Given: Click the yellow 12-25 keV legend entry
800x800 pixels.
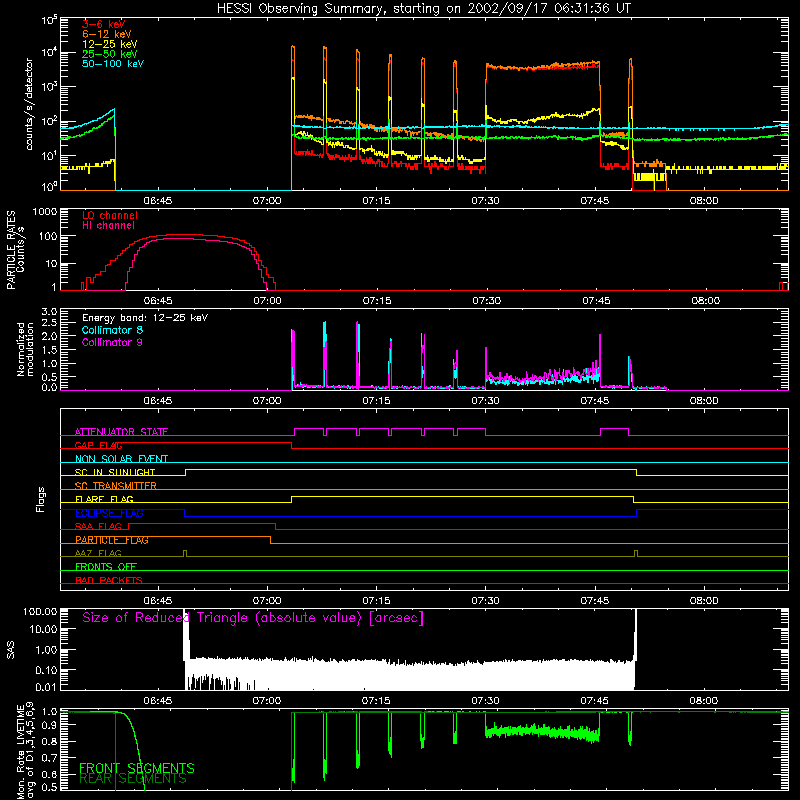Looking at the screenshot, I should pyautogui.click(x=110, y=44).
